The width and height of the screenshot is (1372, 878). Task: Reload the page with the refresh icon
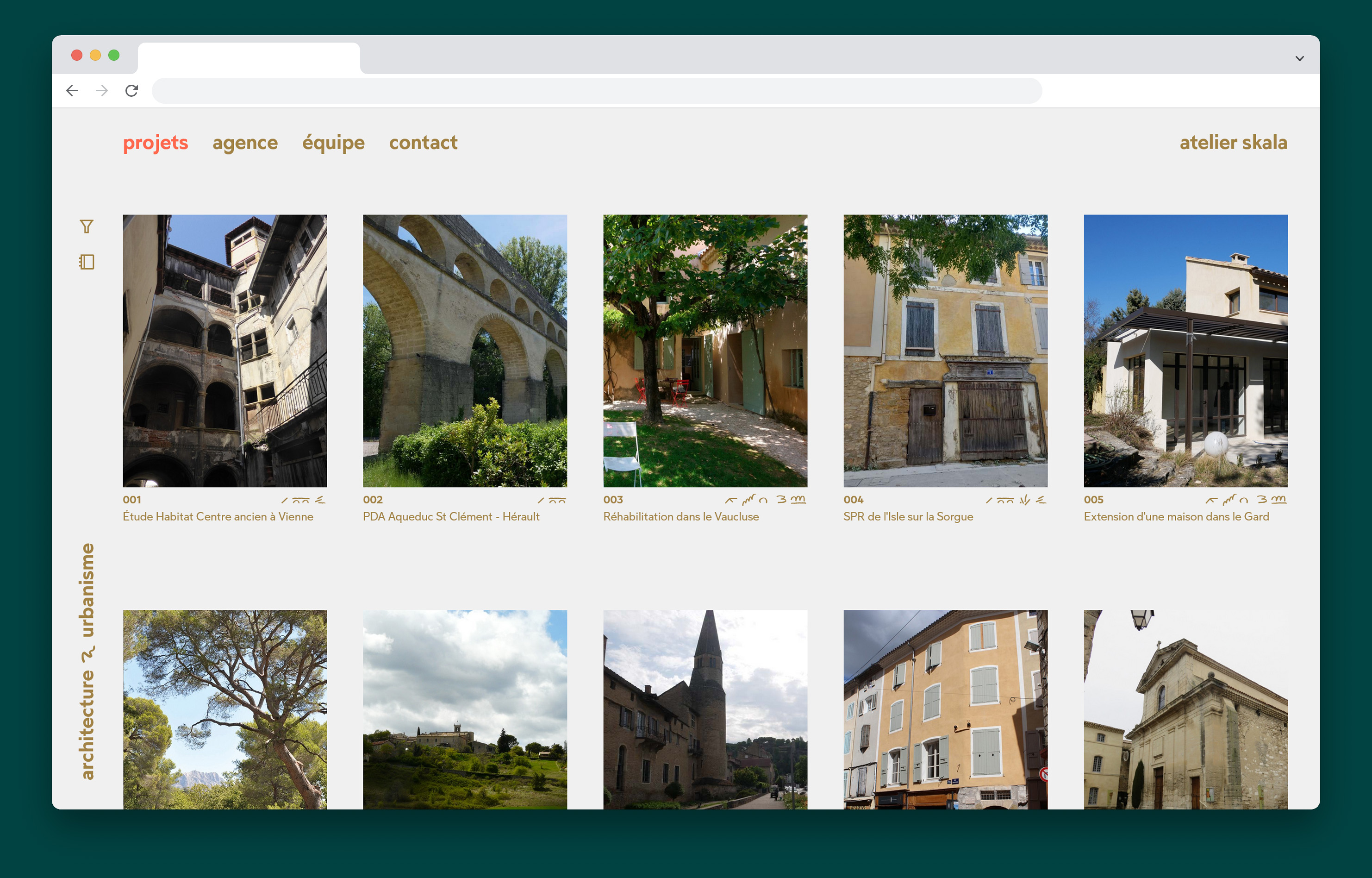[x=131, y=91]
